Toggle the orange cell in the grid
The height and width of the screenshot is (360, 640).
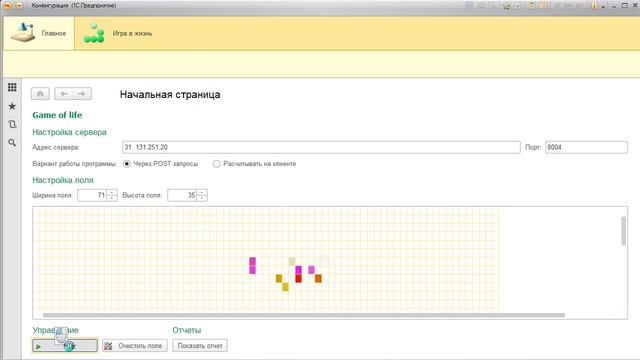(318, 278)
